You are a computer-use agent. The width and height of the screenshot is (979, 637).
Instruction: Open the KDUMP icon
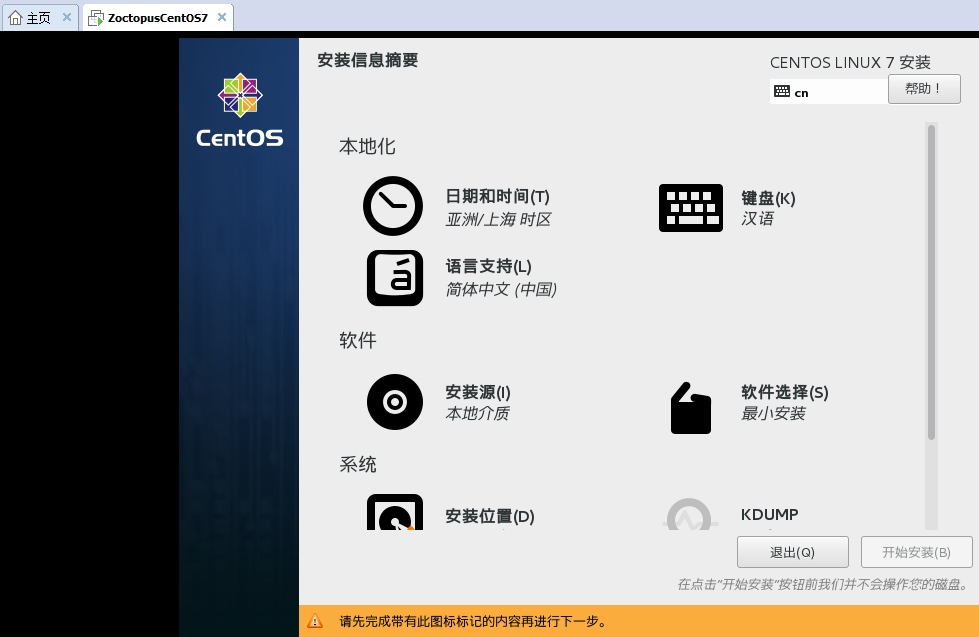689,514
